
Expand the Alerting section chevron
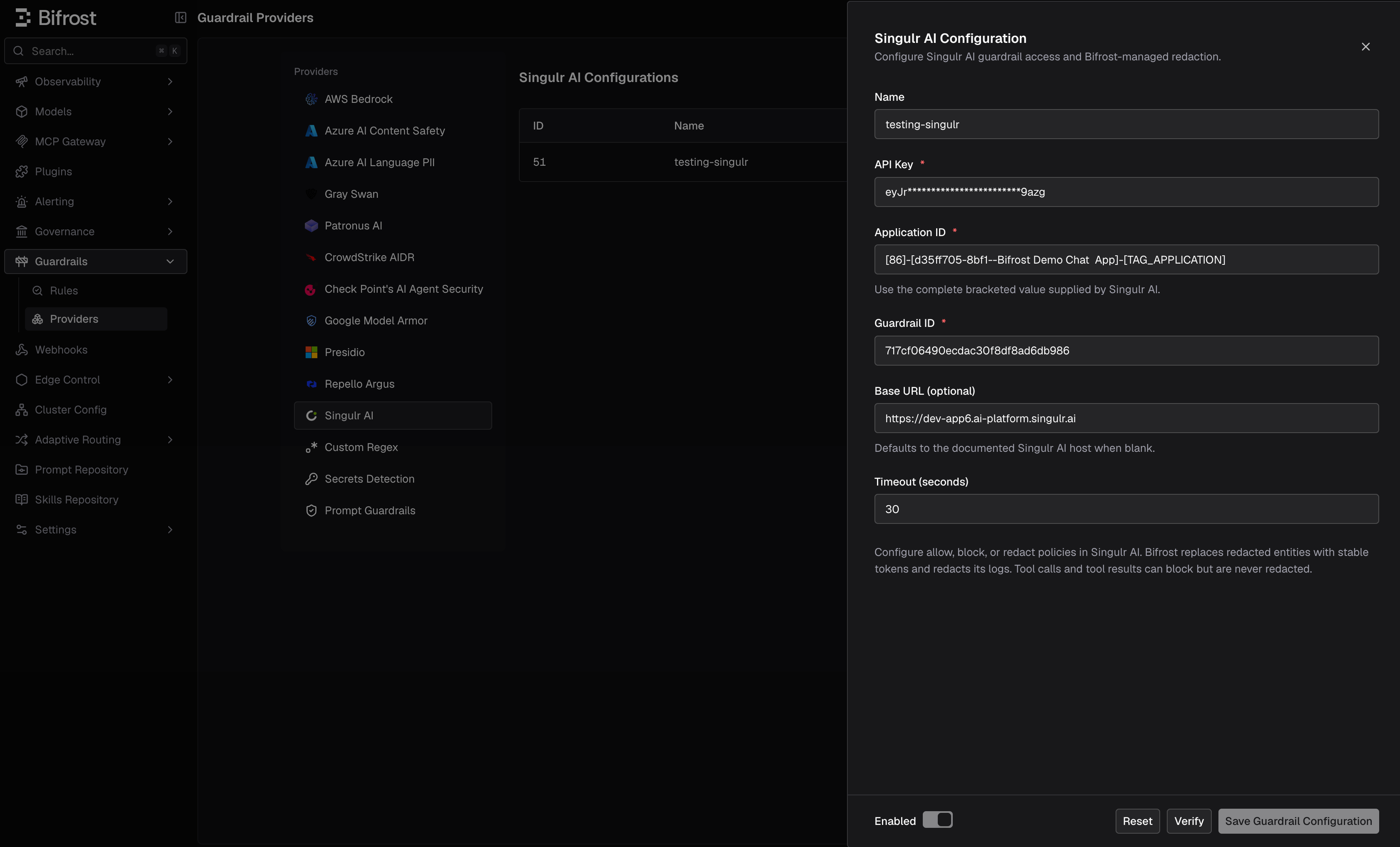(x=170, y=202)
